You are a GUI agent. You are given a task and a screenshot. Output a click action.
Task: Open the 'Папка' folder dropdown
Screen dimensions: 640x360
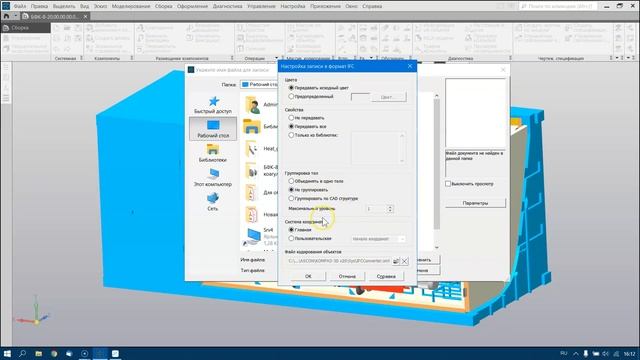pyautogui.click(x=259, y=84)
